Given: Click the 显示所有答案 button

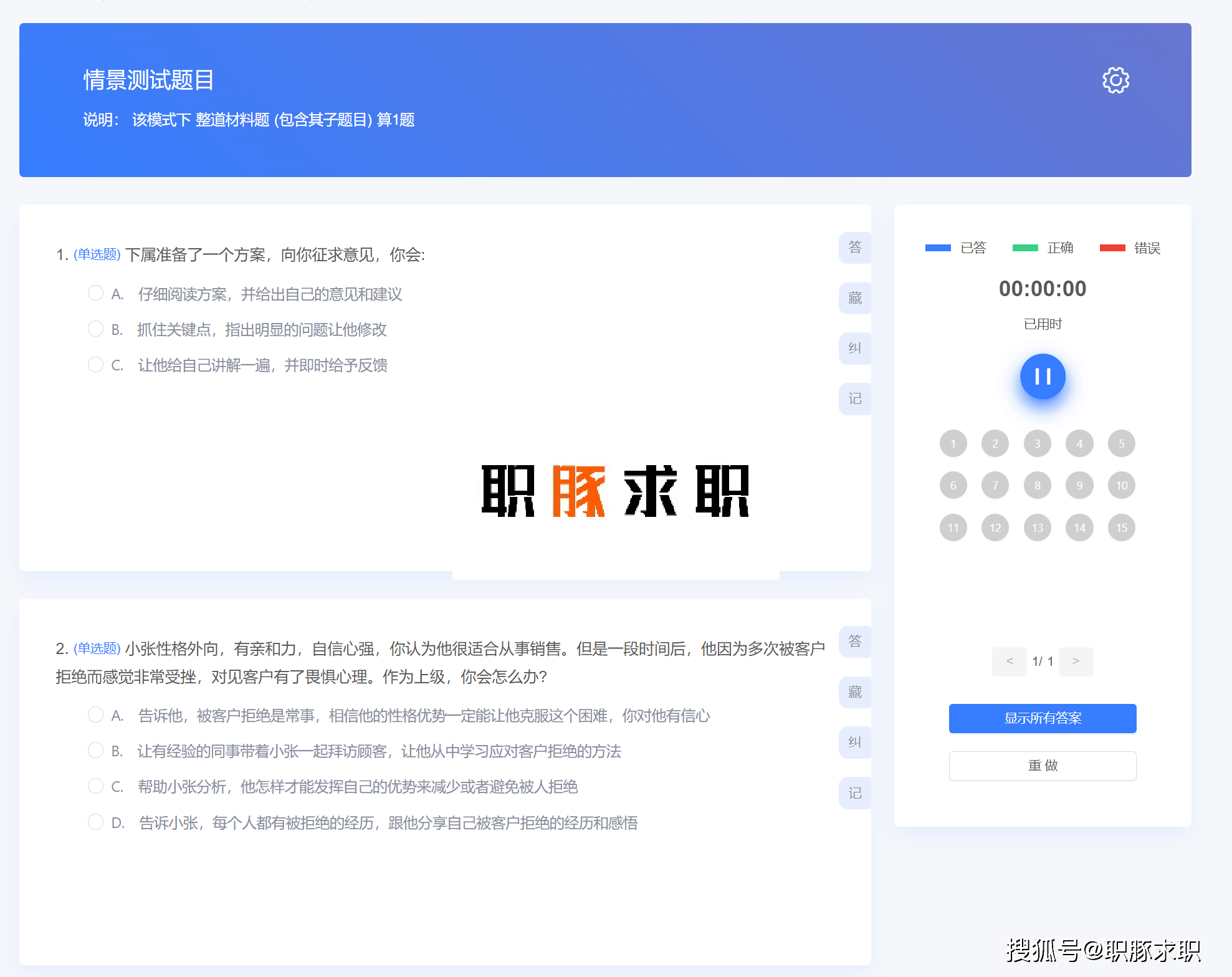Looking at the screenshot, I should [1042, 718].
